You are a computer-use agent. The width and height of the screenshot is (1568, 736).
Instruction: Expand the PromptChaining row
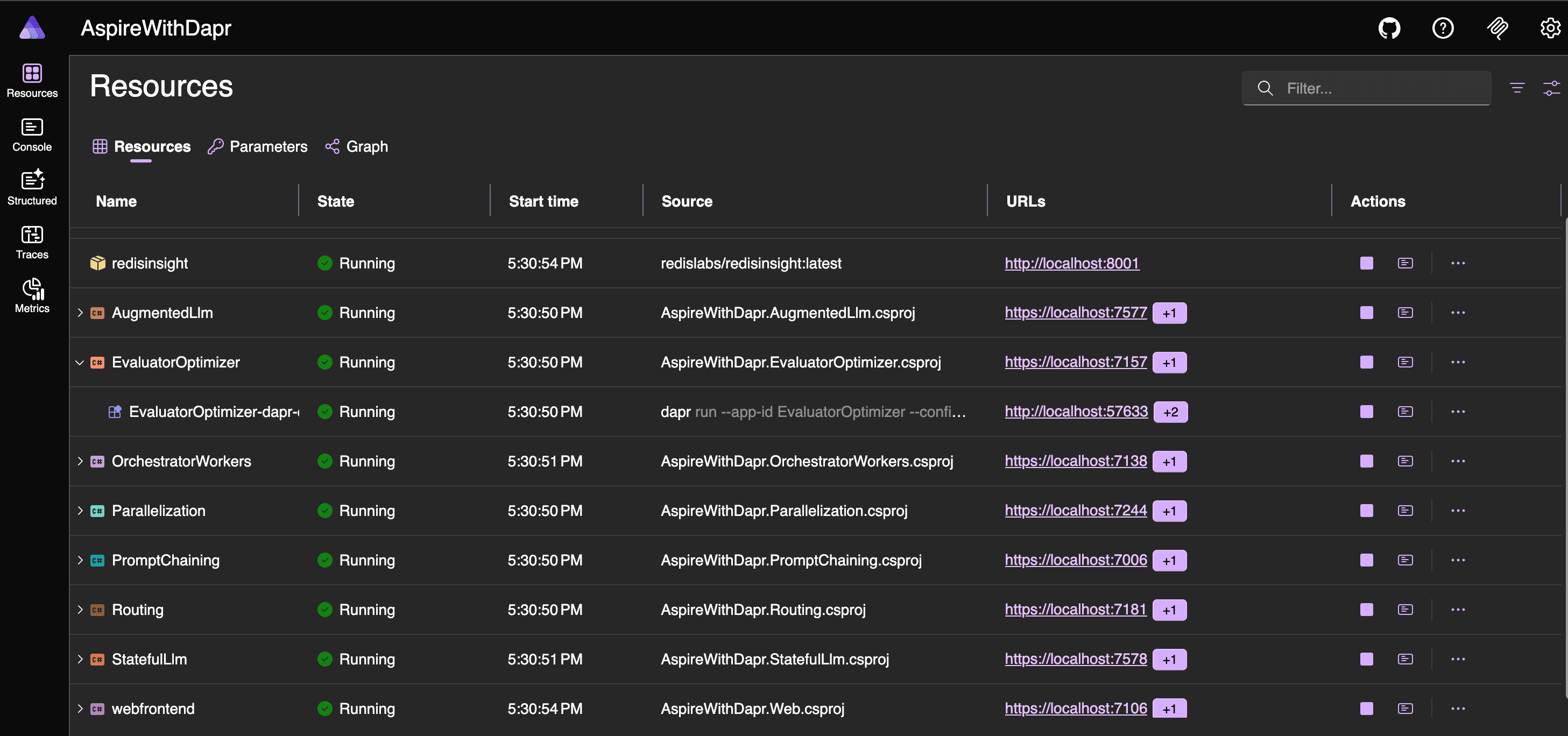point(80,560)
